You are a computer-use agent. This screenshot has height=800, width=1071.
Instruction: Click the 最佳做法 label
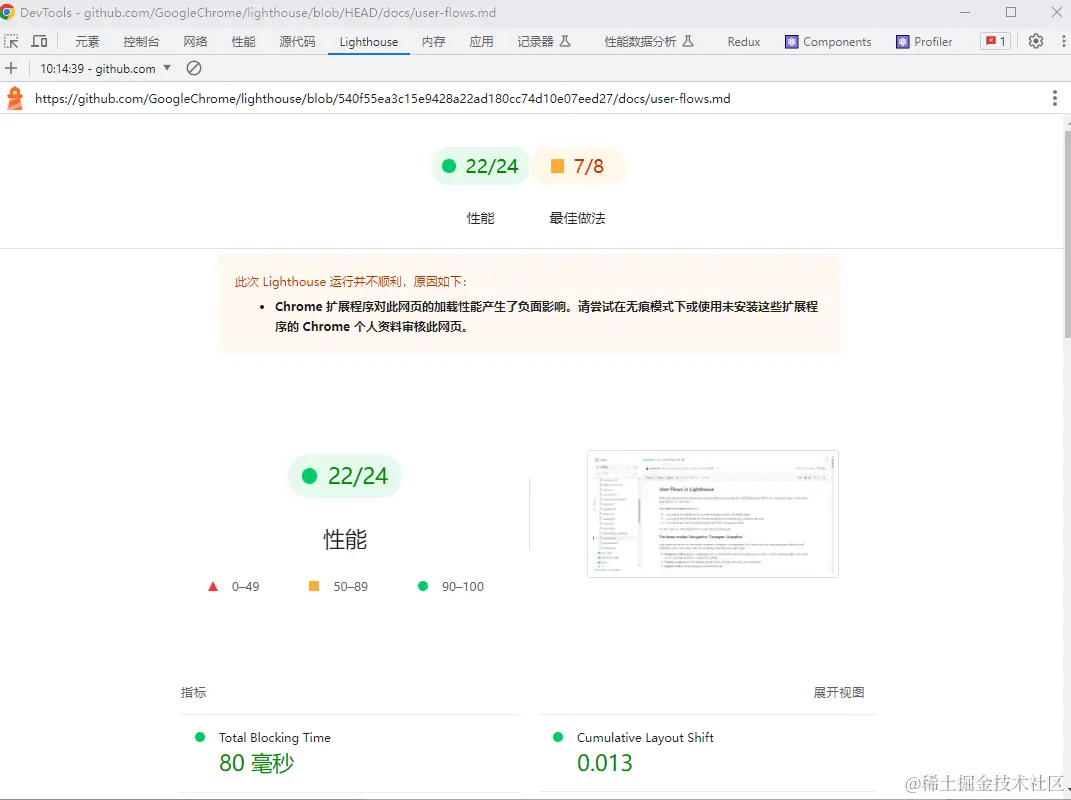pos(577,218)
